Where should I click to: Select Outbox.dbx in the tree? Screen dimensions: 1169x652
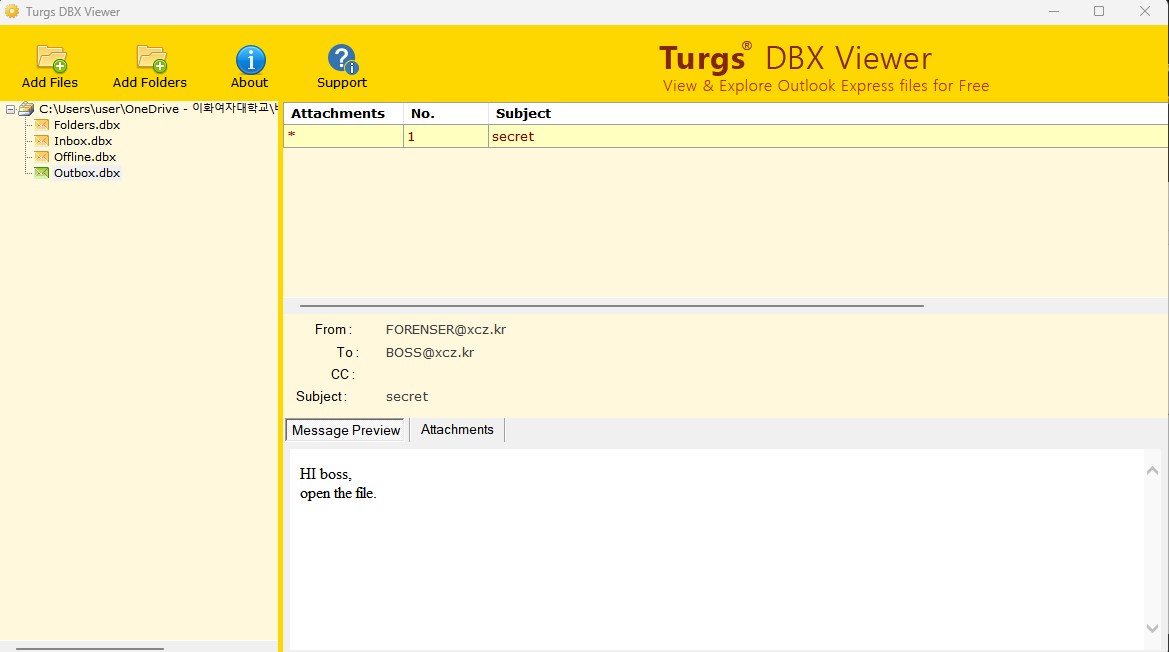(86, 173)
